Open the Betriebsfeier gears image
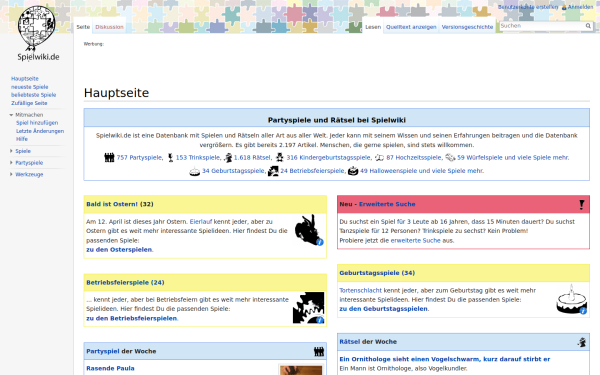Image resolution: width=600 pixels, height=375 pixels. 308,308
